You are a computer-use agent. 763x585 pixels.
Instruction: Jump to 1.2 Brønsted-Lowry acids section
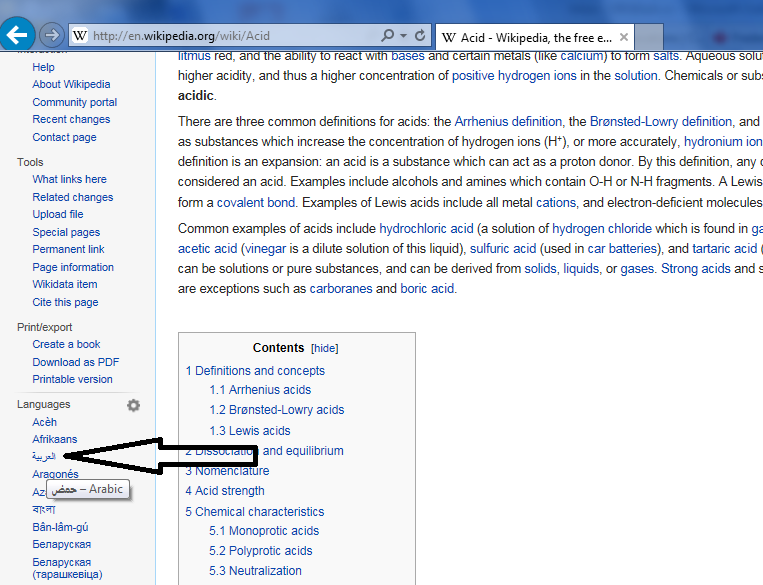276,410
